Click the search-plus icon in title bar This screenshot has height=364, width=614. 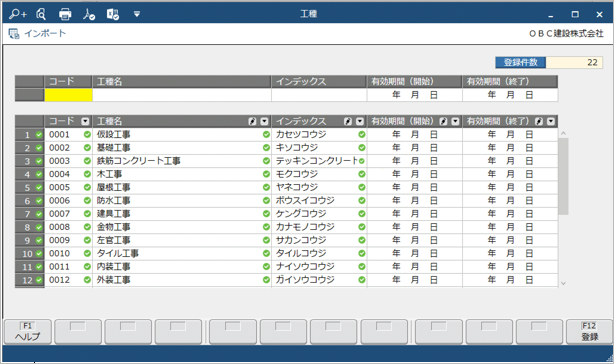[18, 14]
